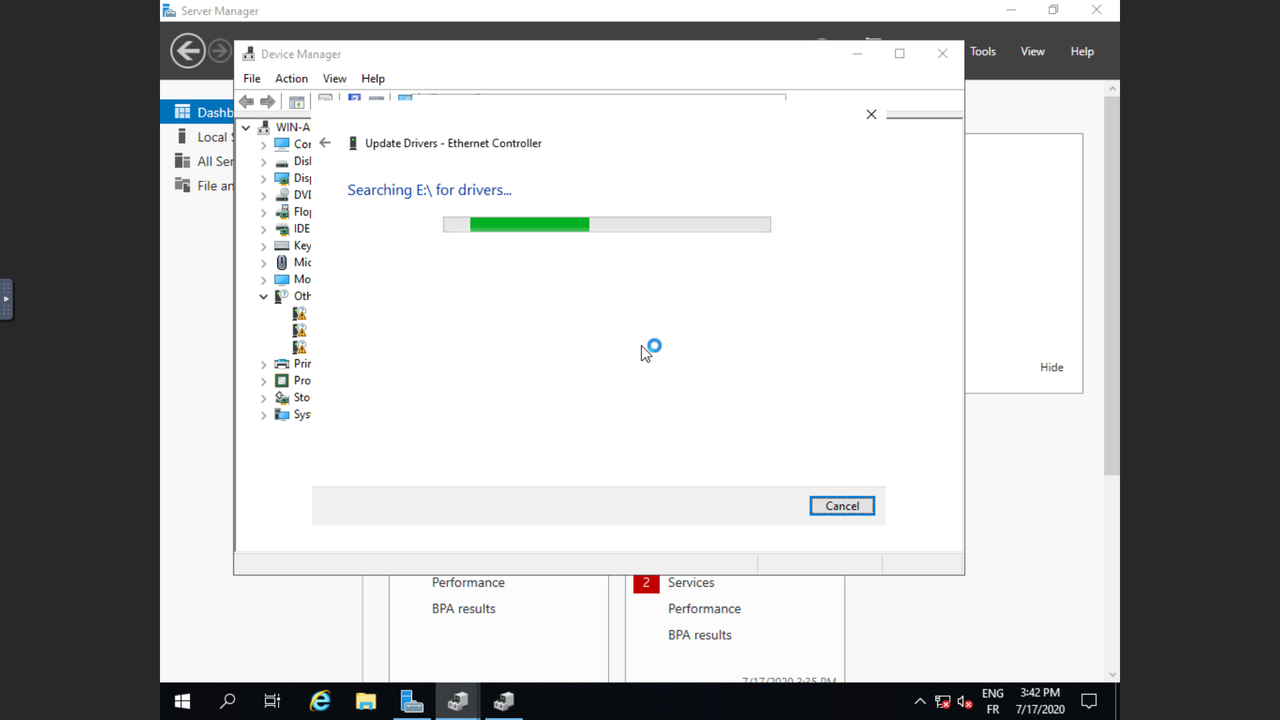The image size is (1280, 720).
Task: Open Server Manager Tools menu
Action: click(x=983, y=52)
